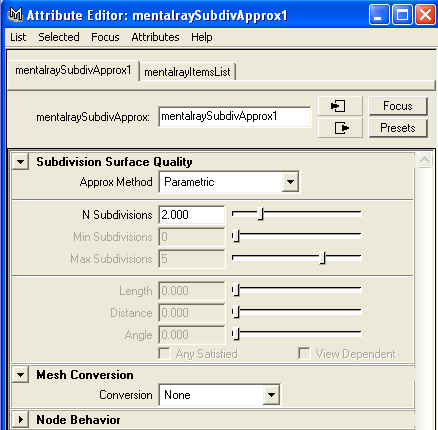Click the scroll up arrow in the panel

click(424, 160)
